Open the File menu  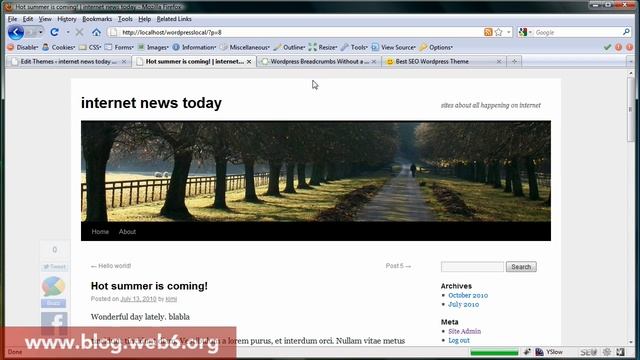(12, 19)
